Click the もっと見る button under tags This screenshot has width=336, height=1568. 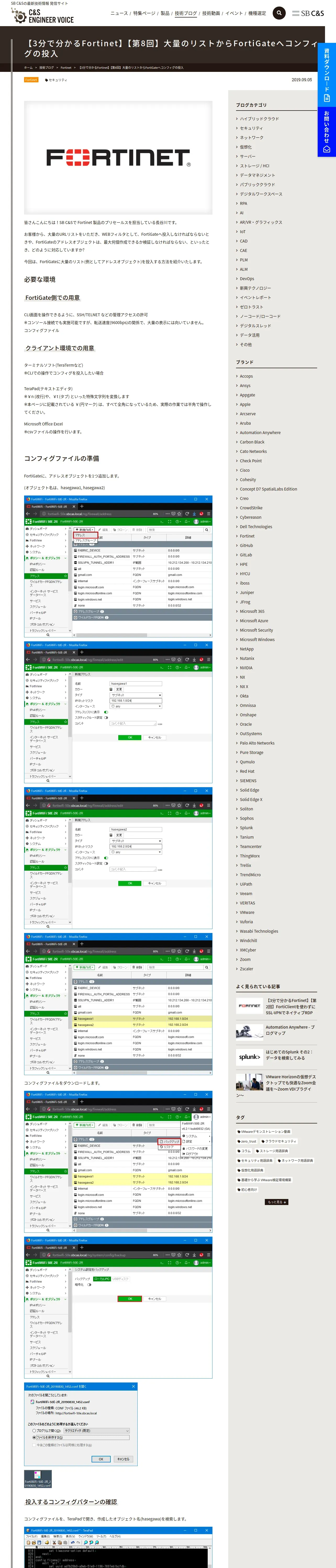pyautogui.click(x=277, y=1202)
